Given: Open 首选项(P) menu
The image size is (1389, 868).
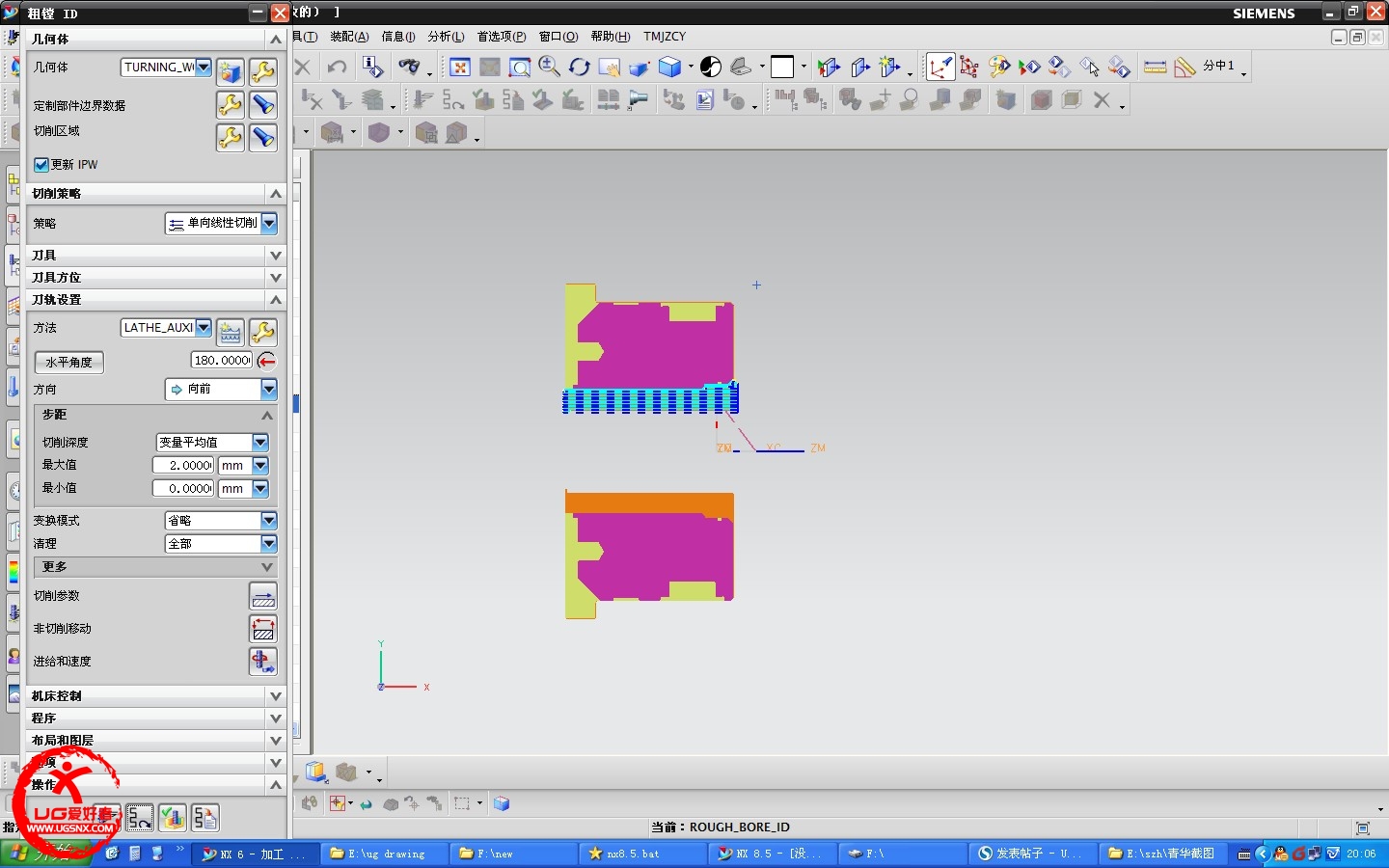Looking at the screenshot, I should coord(502,37).
